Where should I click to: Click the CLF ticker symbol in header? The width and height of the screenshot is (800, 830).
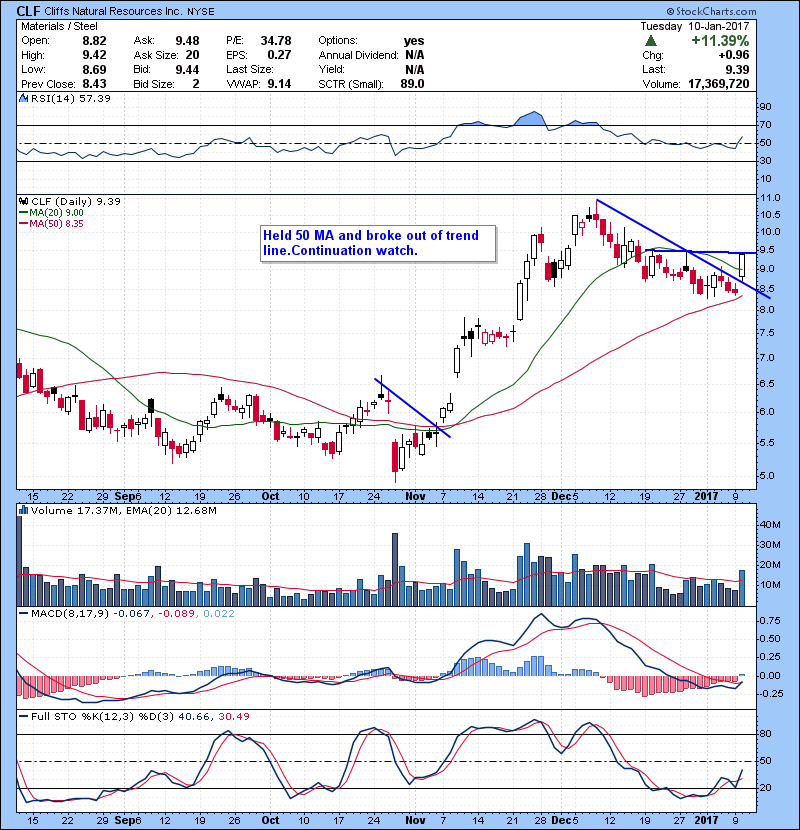click(x=29, y=11)
